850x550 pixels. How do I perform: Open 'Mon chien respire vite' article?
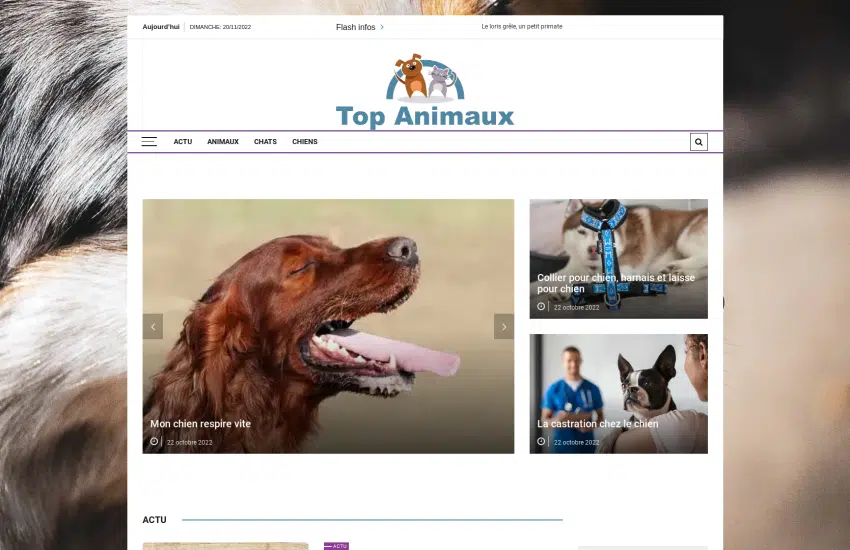[x=200, y=424]
